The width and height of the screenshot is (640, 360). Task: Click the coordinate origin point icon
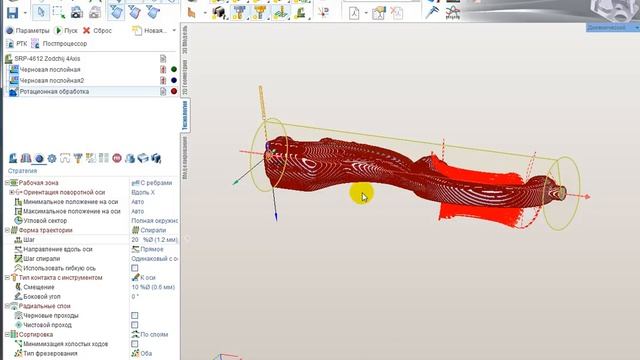pyautogui.click(x=324, y=13)
